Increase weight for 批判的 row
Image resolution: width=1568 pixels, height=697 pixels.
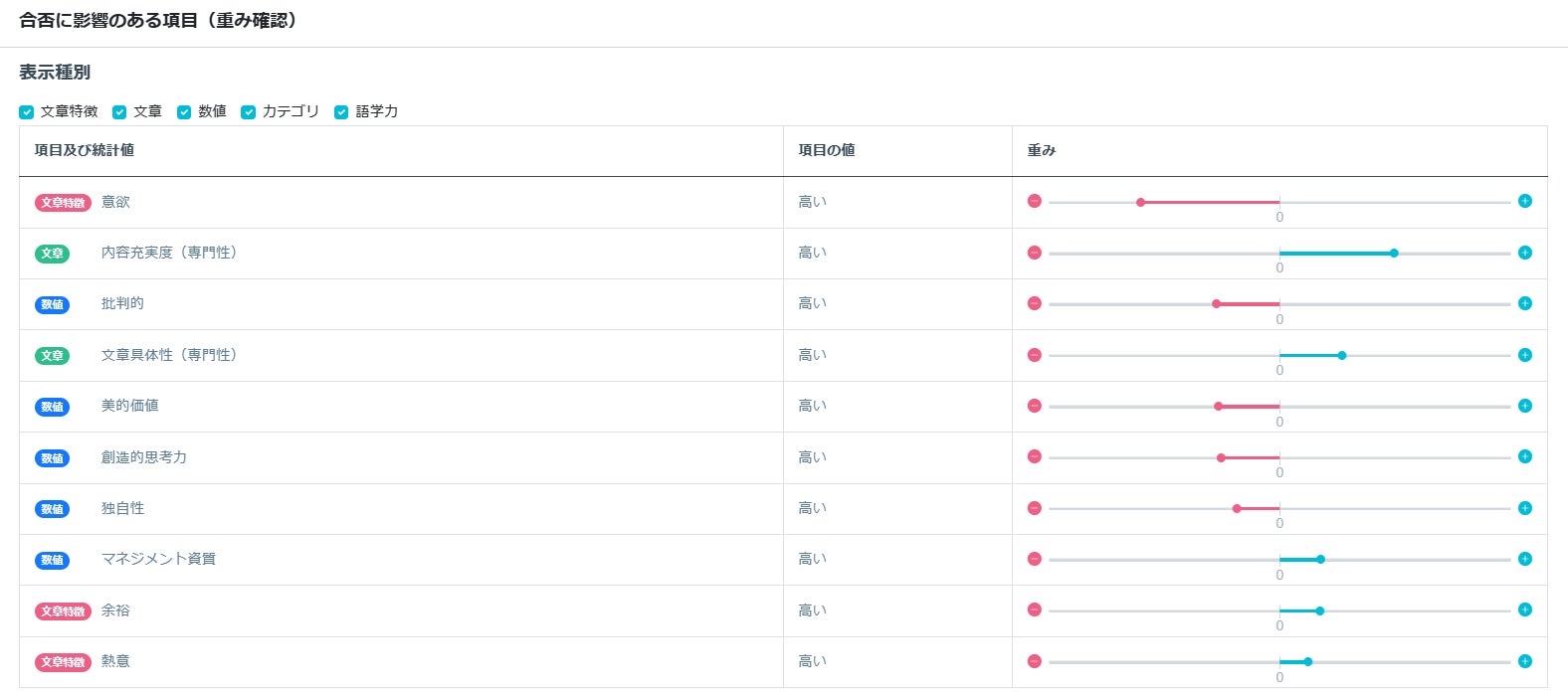1524,303
